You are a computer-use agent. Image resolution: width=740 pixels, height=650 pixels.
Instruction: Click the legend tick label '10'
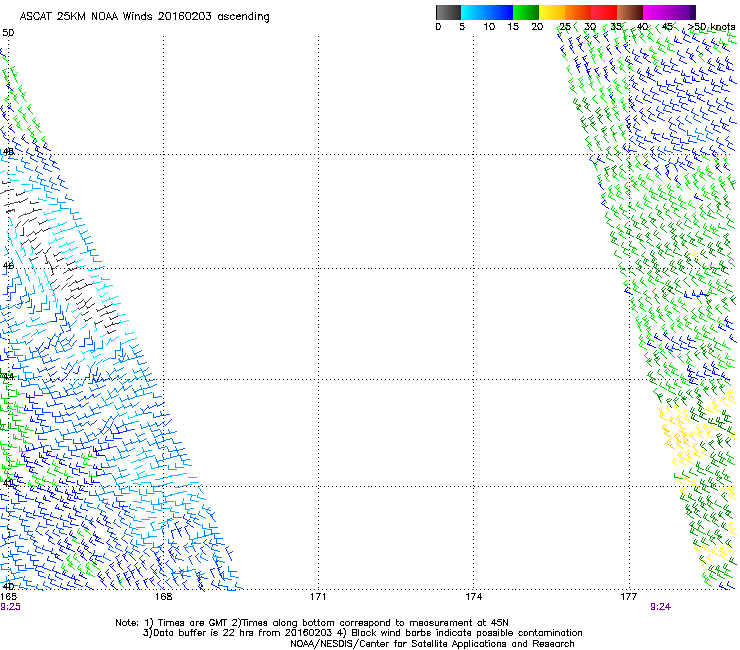[489, 27]
